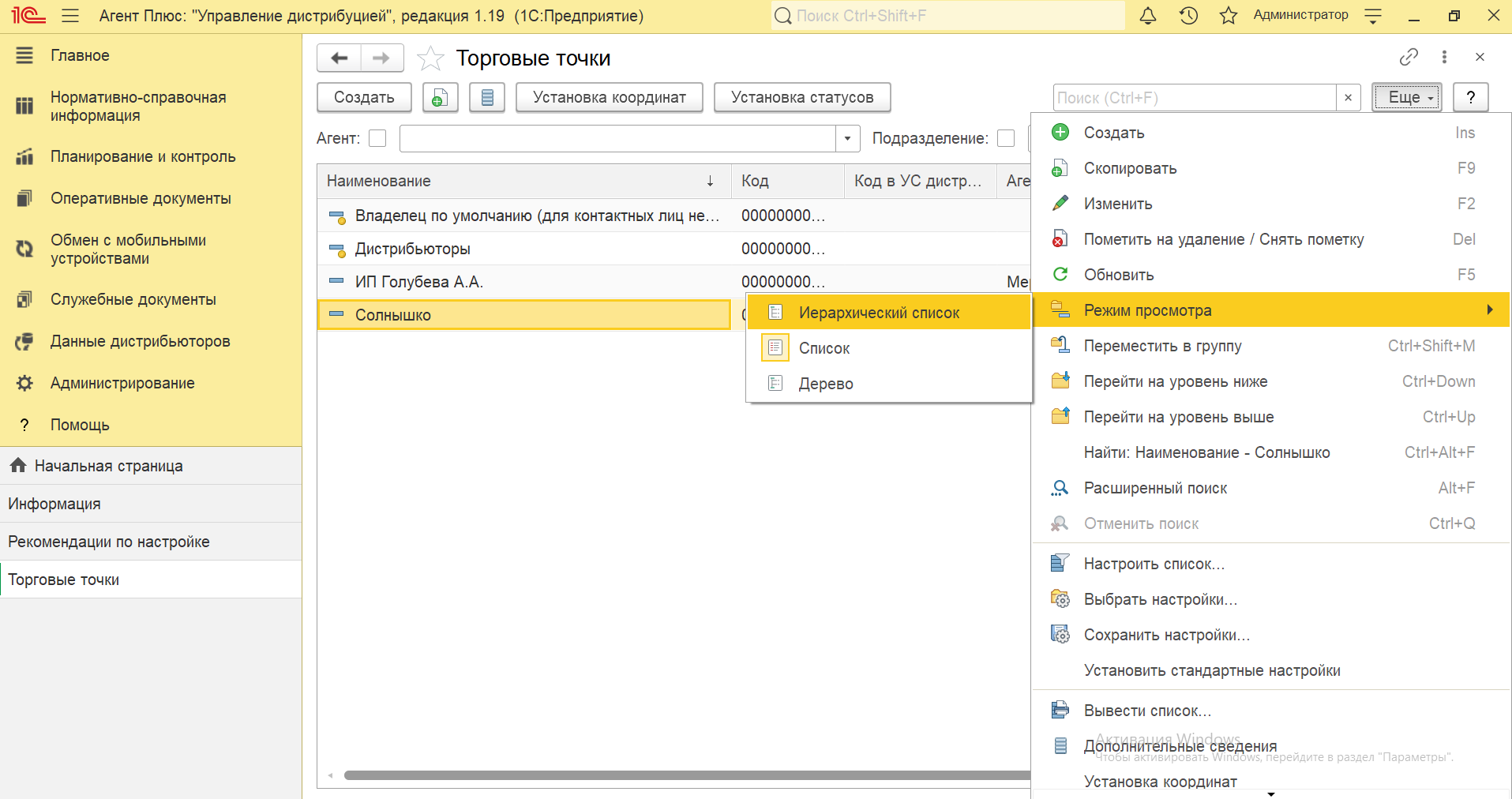The image size is (1512, 799).
Task: Click the form search field Поиск (Ctrl+F)
Action: [1195, 97]
